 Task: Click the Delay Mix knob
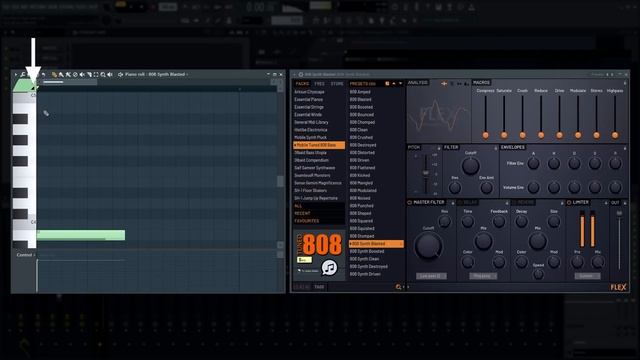point(484,241)
